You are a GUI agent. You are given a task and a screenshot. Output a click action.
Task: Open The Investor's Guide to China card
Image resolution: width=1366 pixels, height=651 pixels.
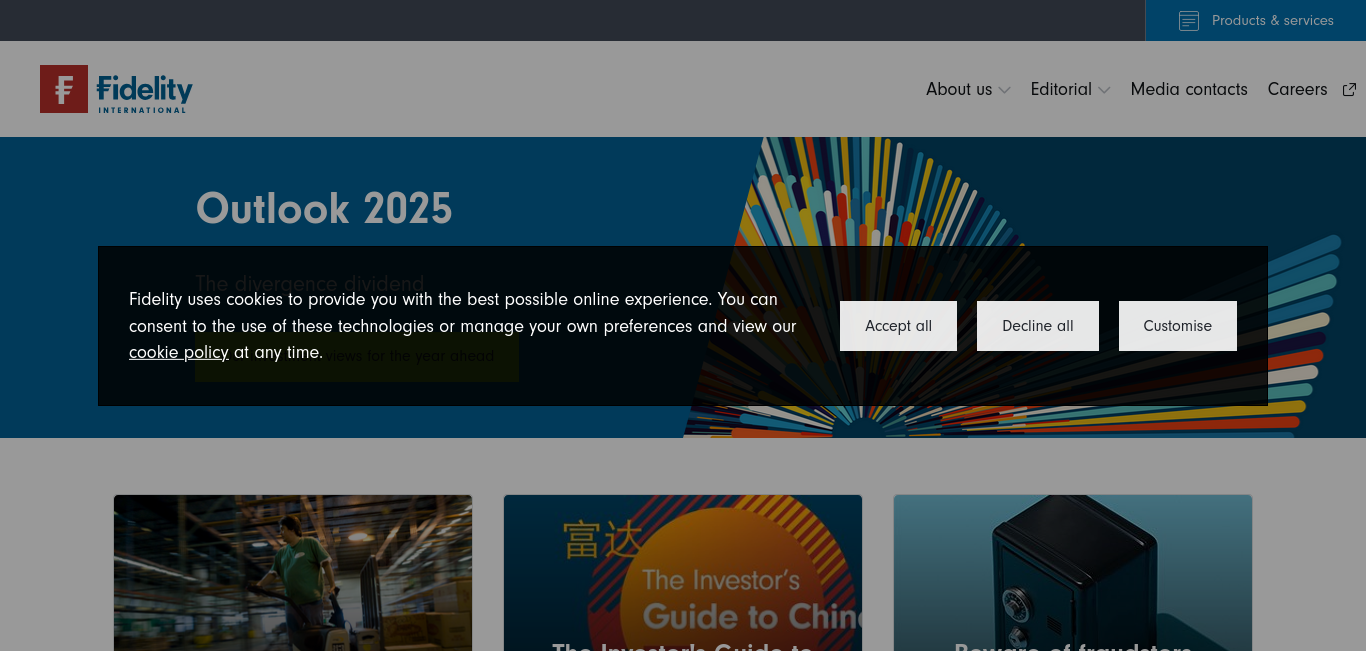click(x=683, y=573)
